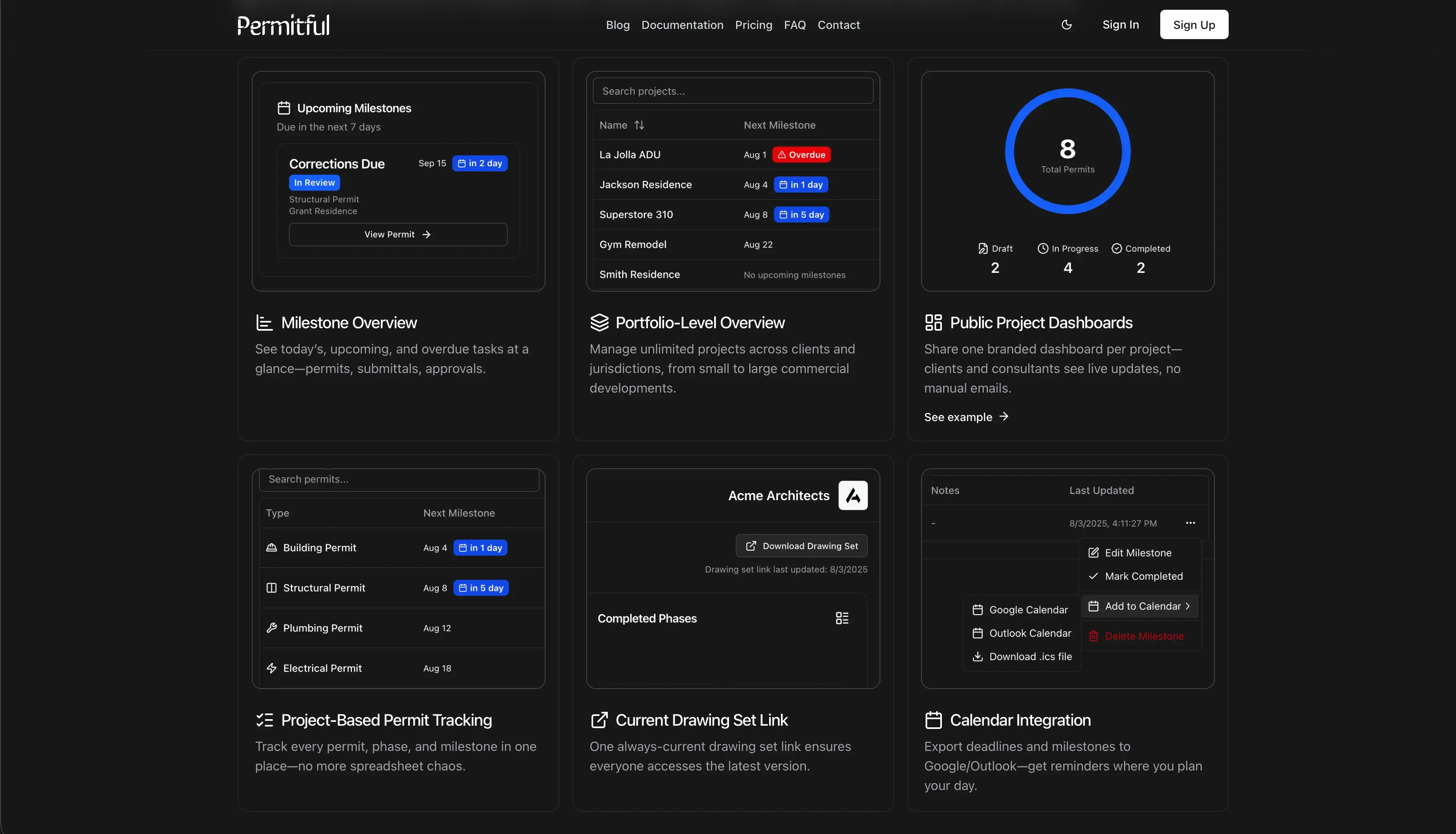Click the Search projects input field

click(x=732, y=91)
